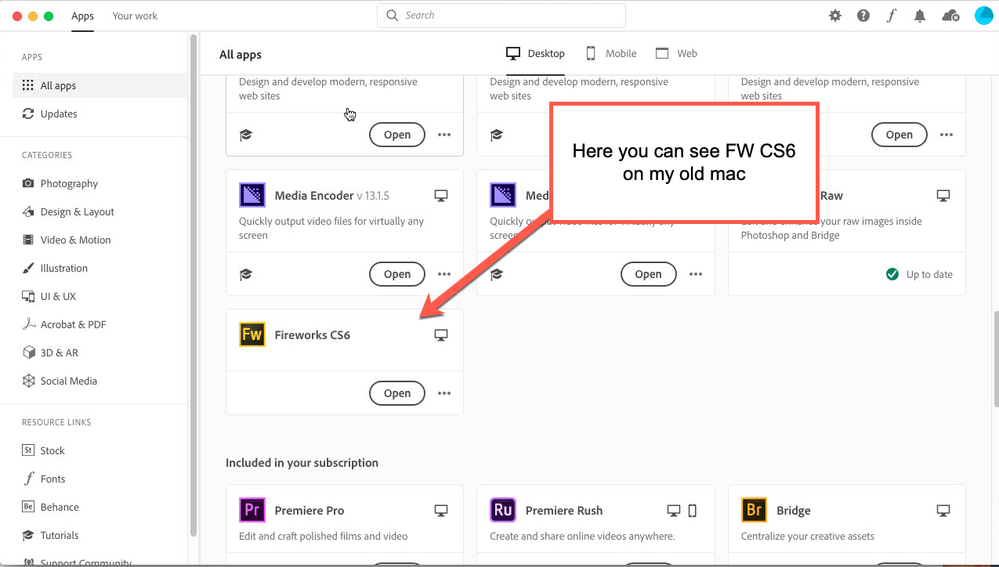Open the settings gear icon
Image resolution: width=999 pixels, height=567 pixels.
click(x=835, y=16)
